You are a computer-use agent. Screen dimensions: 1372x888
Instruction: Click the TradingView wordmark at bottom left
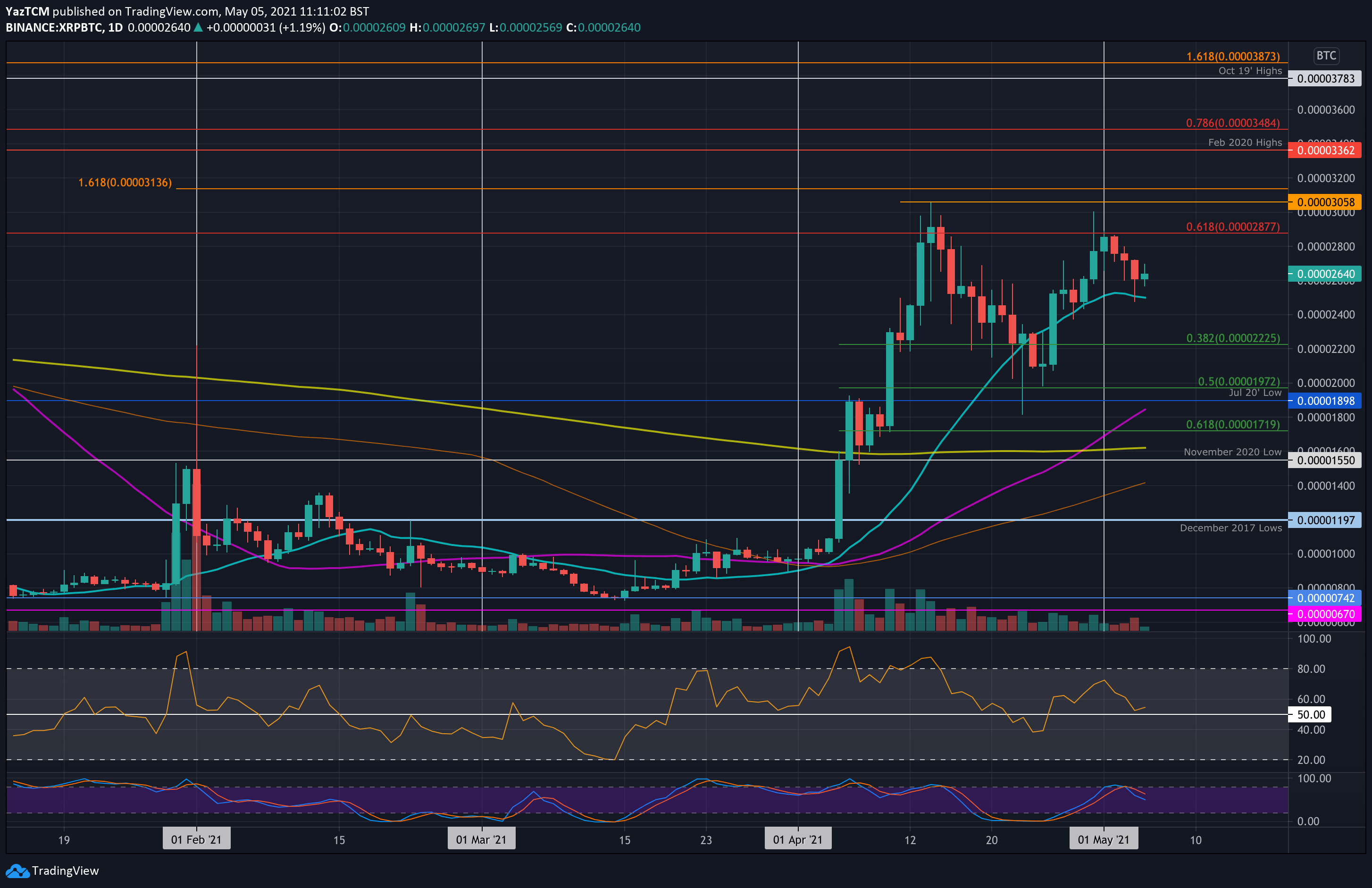[65, 871]
